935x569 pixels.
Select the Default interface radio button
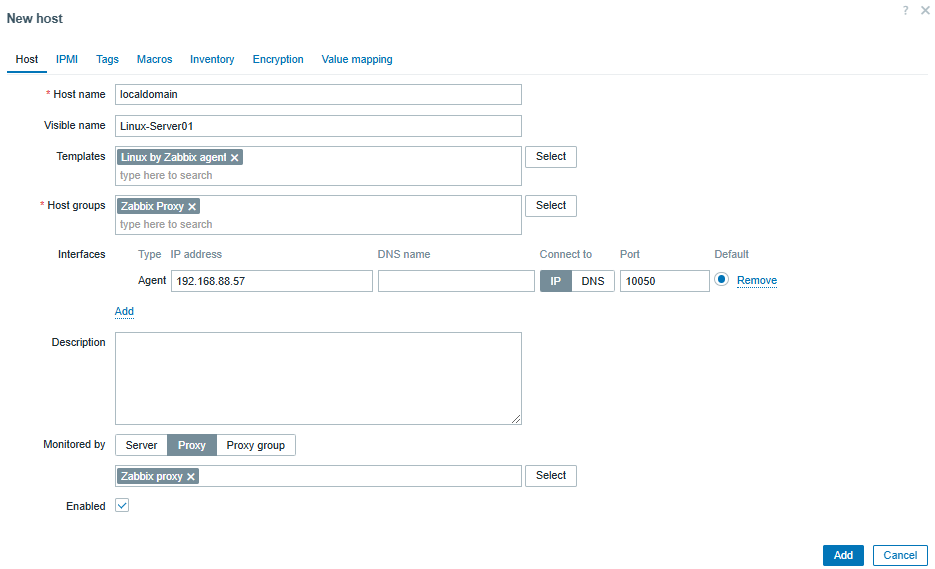point(721,280)
